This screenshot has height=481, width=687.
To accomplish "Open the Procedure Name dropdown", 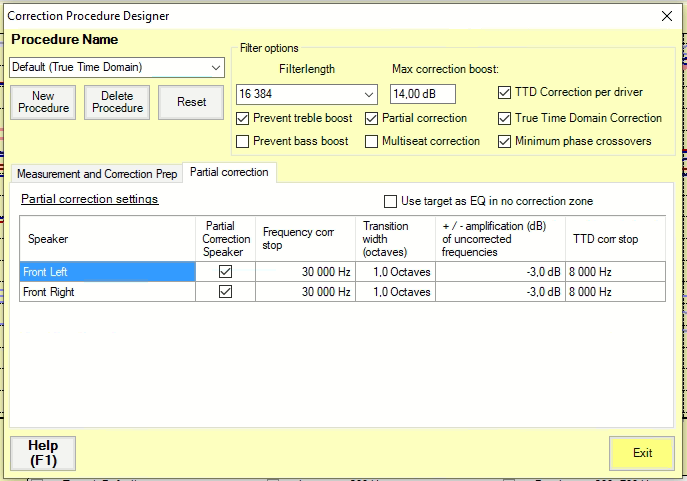I will pos(216,68).
